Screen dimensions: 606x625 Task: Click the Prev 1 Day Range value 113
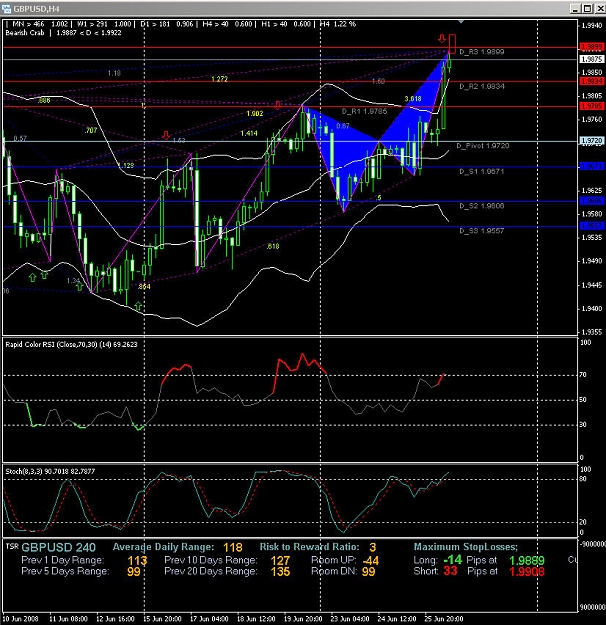coord(137,560)
